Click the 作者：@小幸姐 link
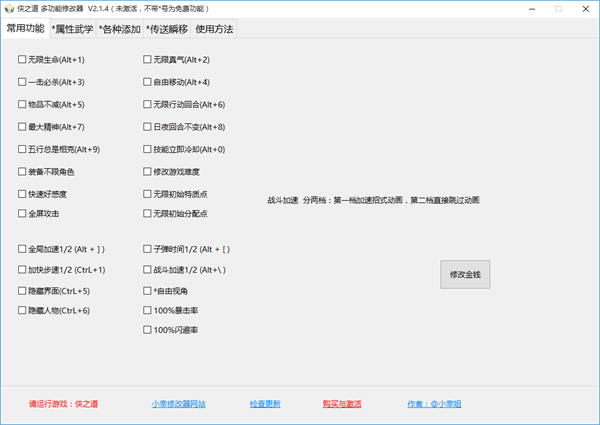 click(x=434, y=404)
